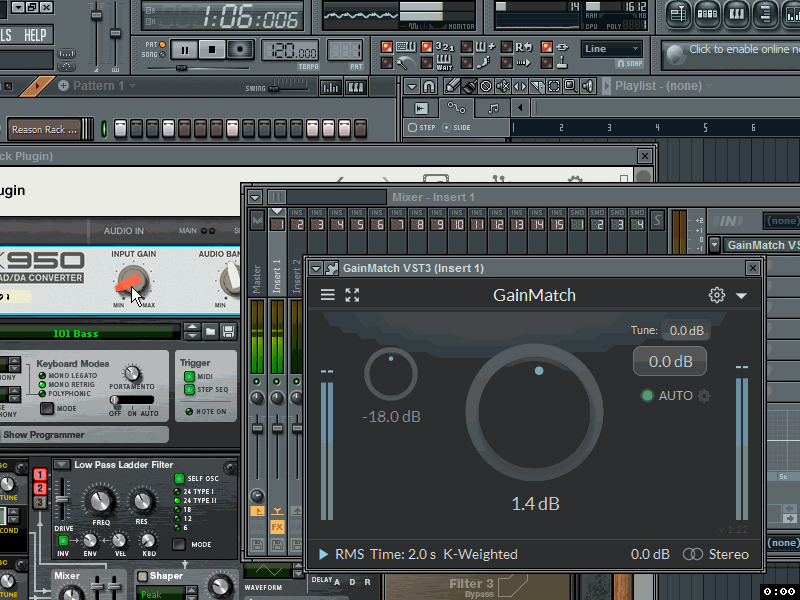Toggle GainMatch fullscreen expand icon

(352, 295)
